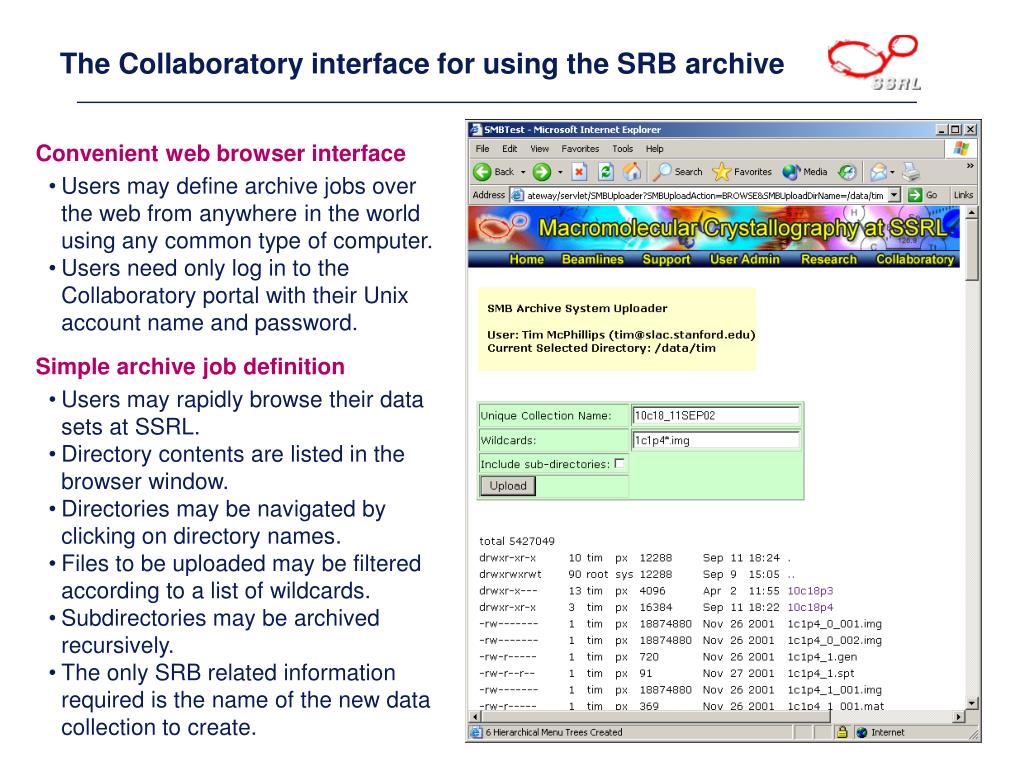Click the Mail envelope icon
Viewport: 1024px width, 768px height.
click(x=878, y=172)
